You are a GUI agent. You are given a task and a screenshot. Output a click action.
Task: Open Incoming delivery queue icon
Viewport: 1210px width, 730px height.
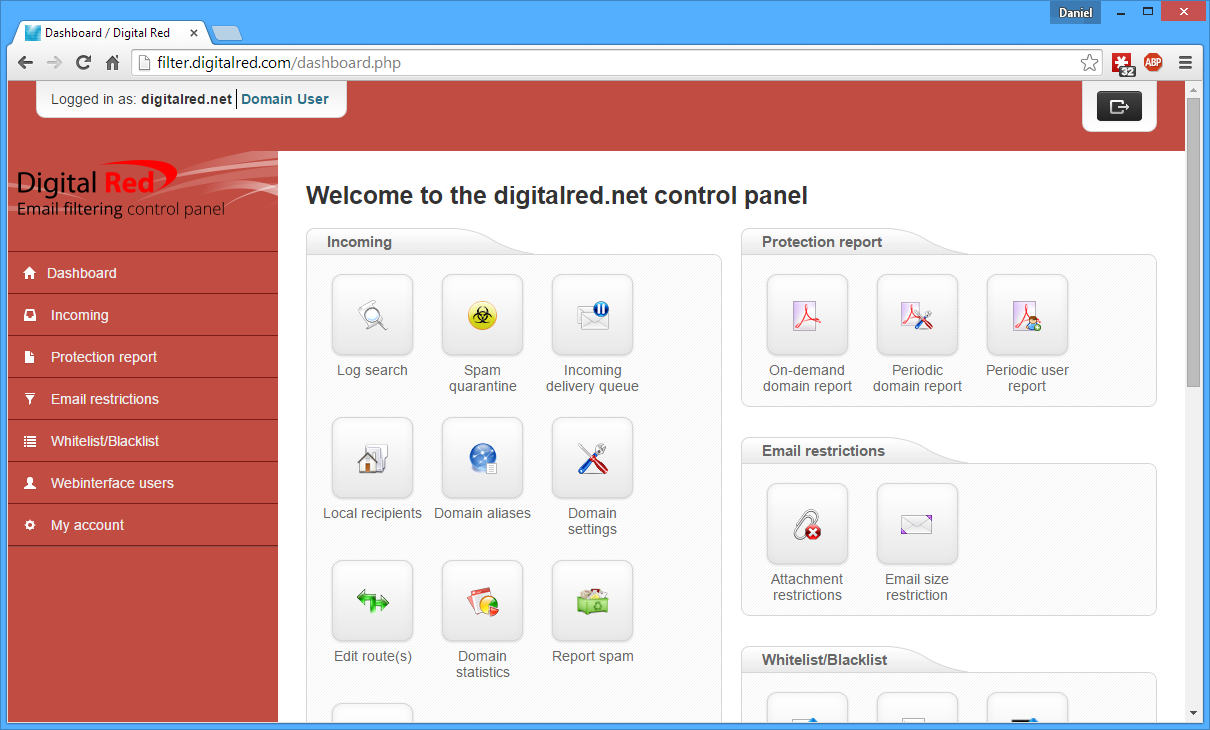(x=592, y=315)
